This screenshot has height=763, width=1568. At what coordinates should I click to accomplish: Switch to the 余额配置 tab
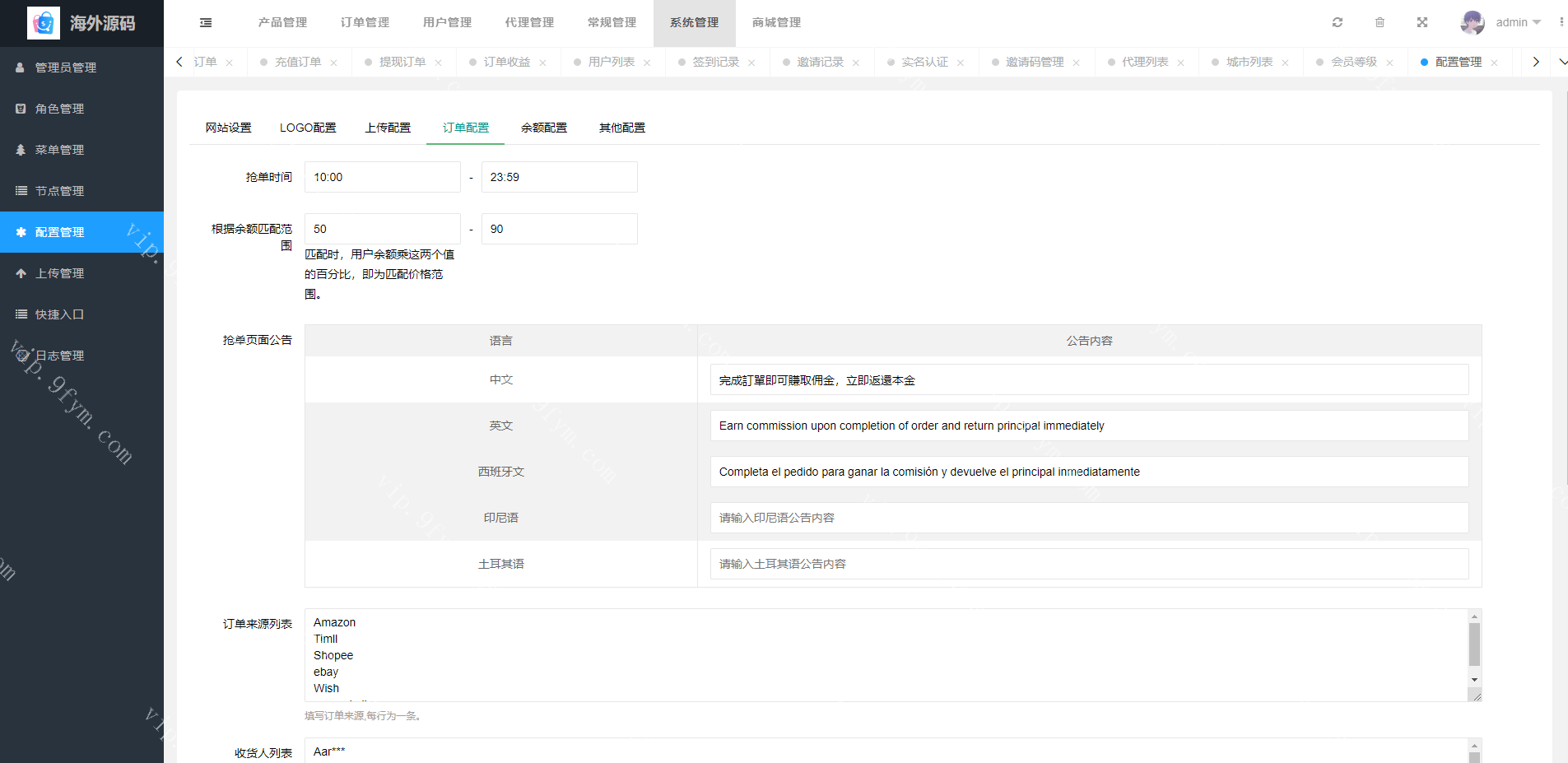(x=543, y=128)
